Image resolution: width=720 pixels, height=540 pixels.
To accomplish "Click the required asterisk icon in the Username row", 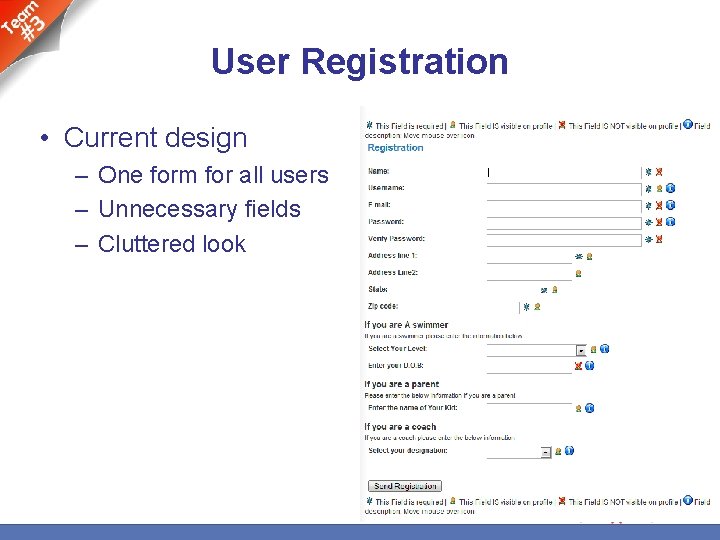I will [x=648, y=189].
